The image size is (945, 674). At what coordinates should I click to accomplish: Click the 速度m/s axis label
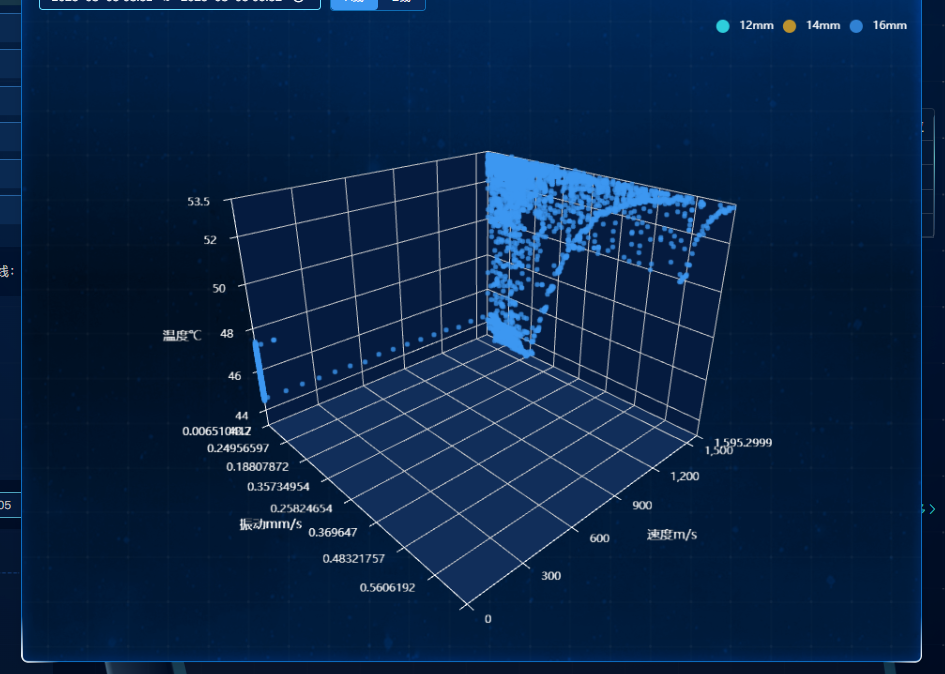[671, 533]
